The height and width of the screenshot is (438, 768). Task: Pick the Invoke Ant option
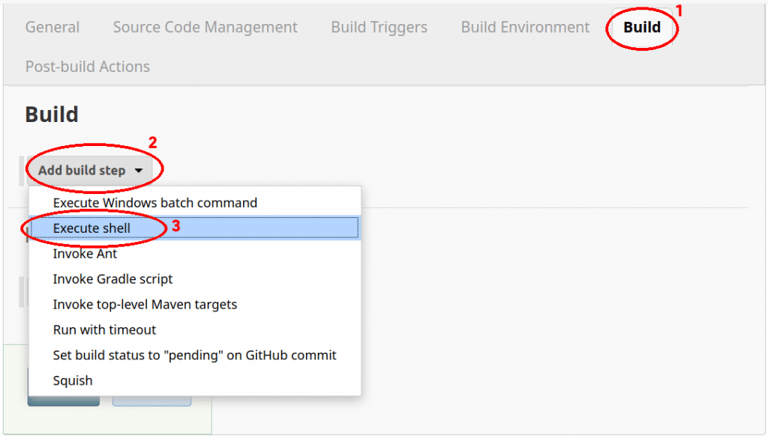[x=85, y=253]
